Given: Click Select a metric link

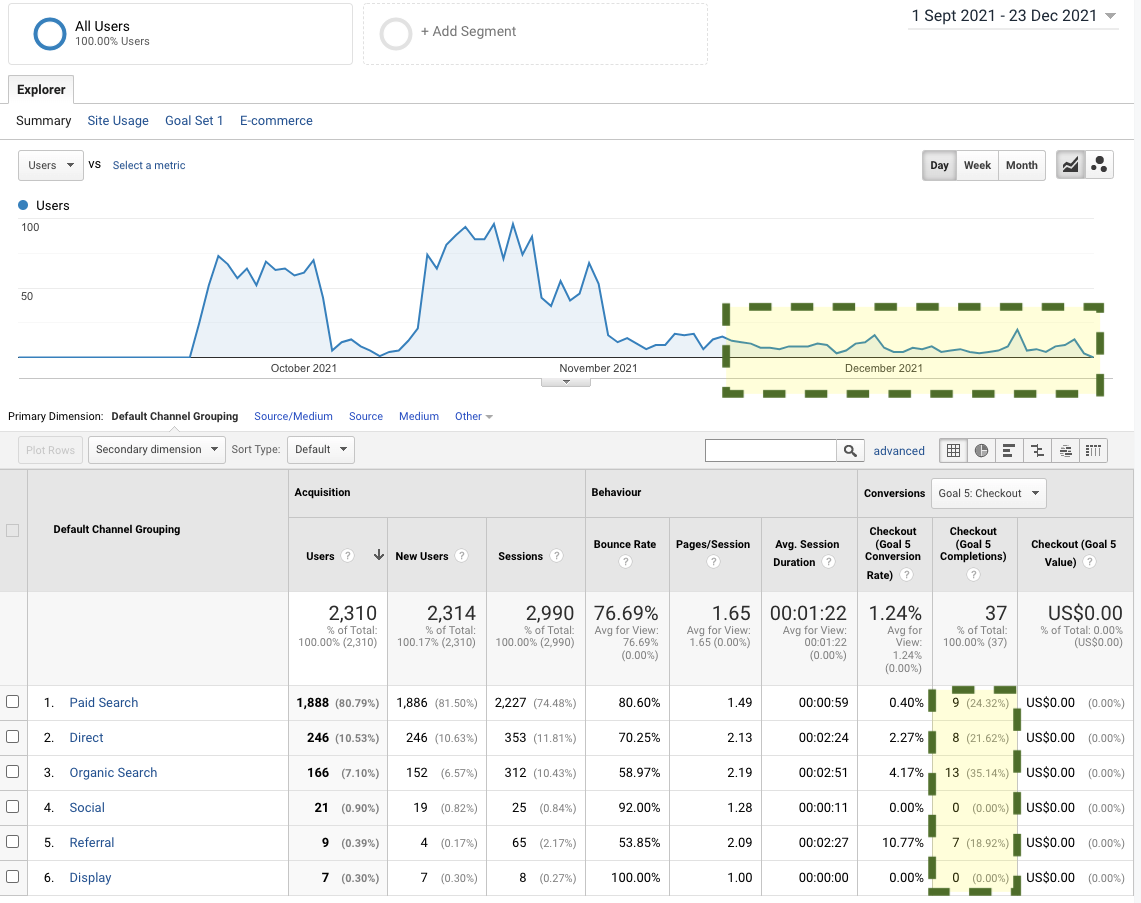Looking at the screenshot, I should [x=149, y=165].
